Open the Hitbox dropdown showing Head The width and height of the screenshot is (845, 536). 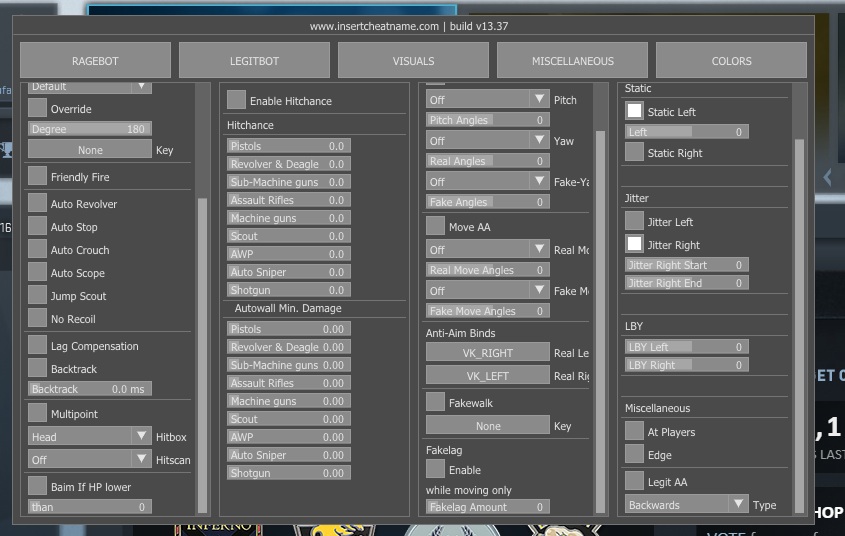click(89, 437)
